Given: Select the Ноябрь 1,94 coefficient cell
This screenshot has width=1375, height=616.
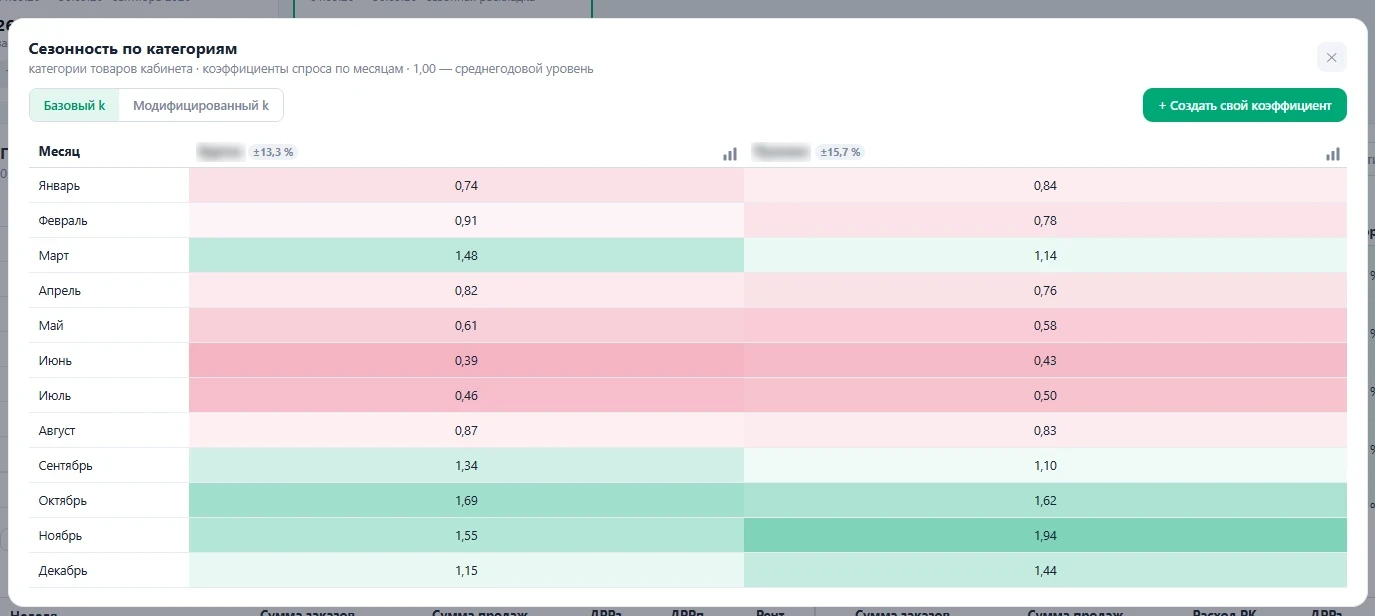Looking at the screenshot, I should (1045, 535).
